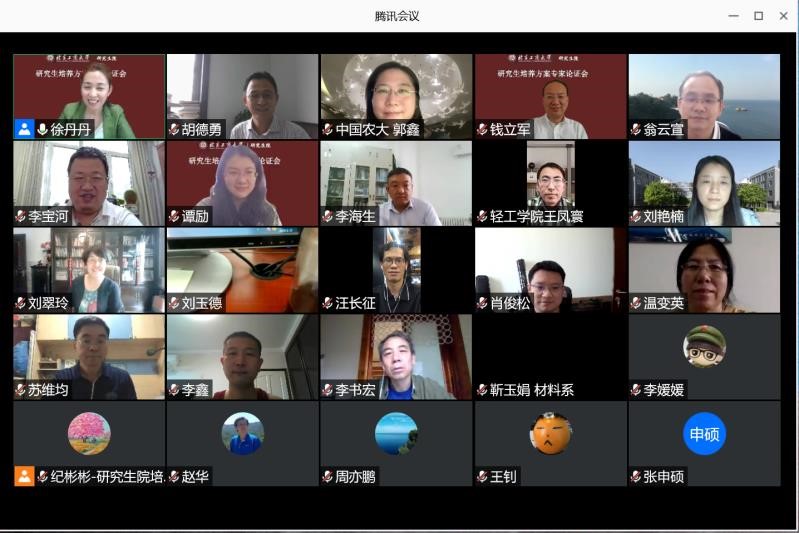The width and height of the screenshot is (799, 533).
Task: Click the 靳玉娟 材料系 name label
Action: [531, 390]
